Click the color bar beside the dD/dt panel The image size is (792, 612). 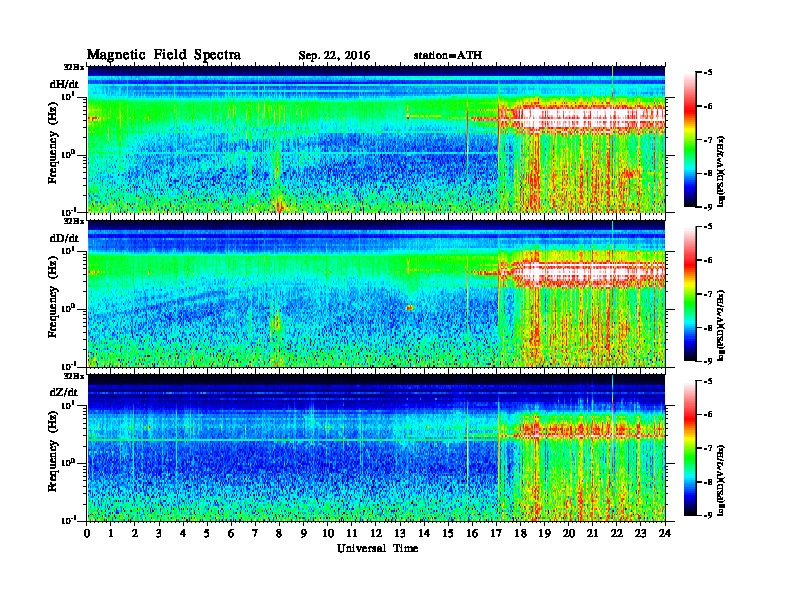point(689,294)
